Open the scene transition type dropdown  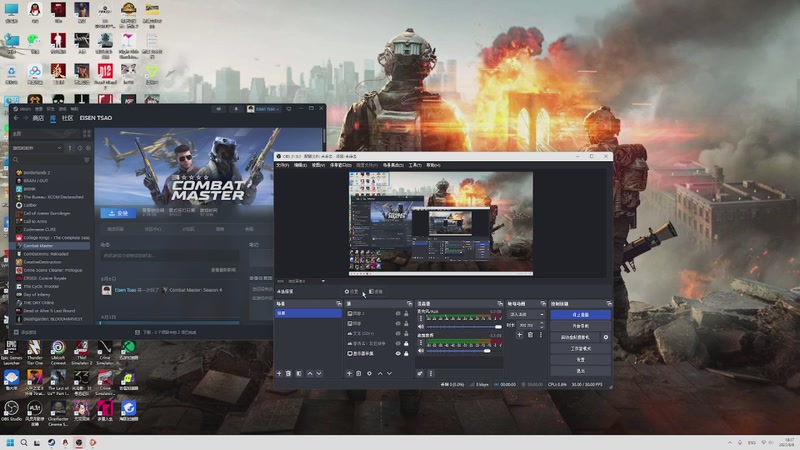526,314
